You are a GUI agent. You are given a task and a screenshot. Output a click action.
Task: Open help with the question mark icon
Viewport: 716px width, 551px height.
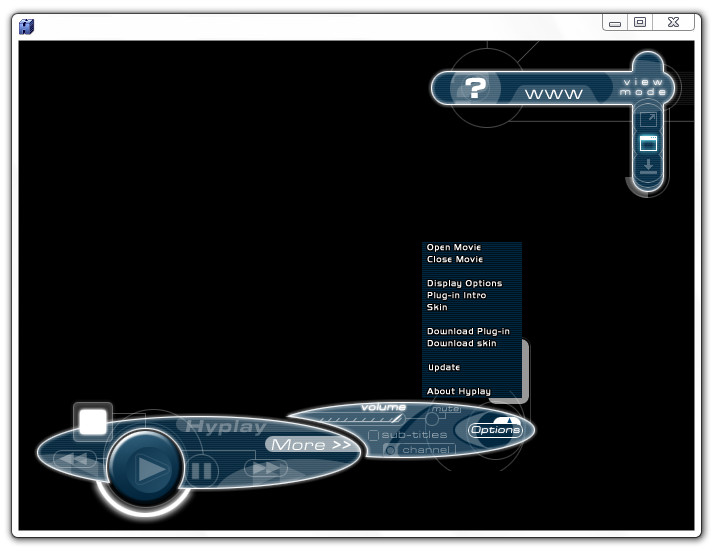pos(475,88)
